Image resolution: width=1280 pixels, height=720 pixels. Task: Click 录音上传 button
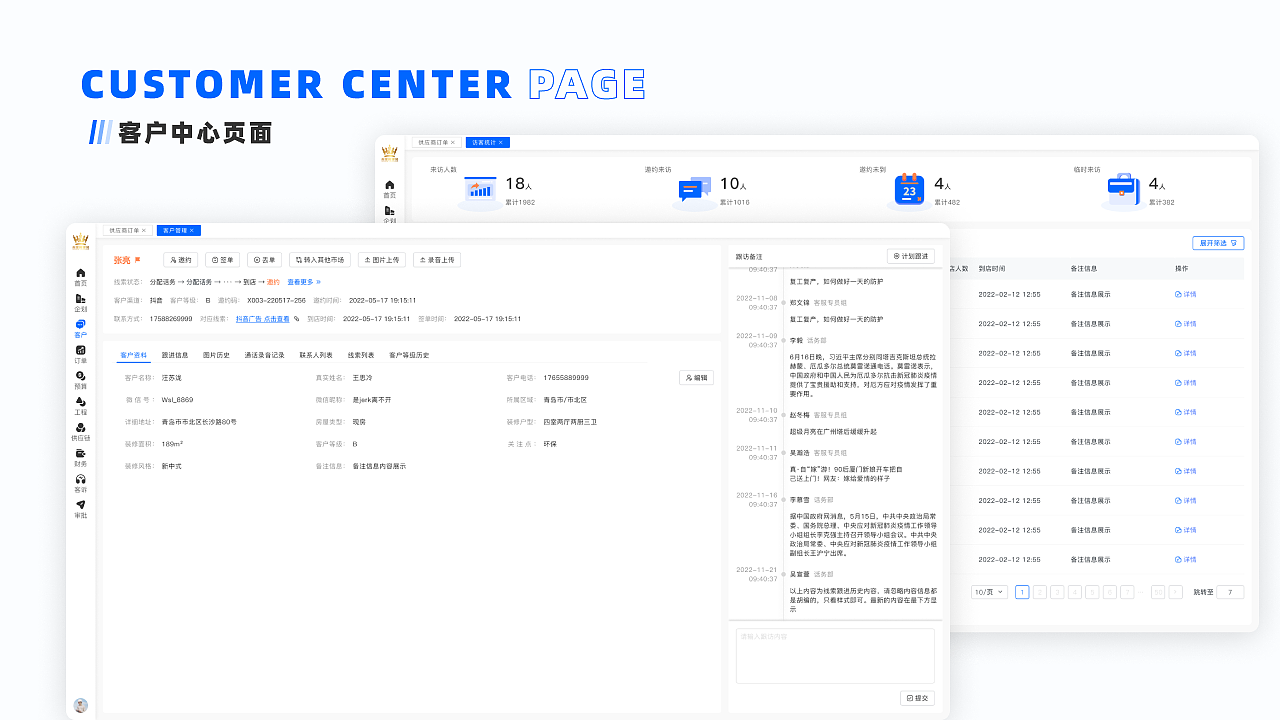point(437,260)
